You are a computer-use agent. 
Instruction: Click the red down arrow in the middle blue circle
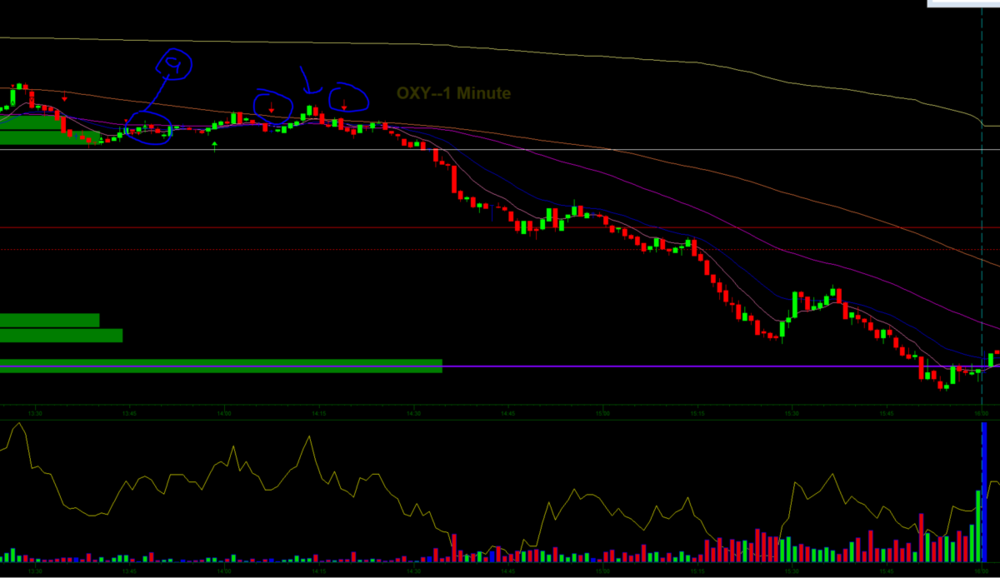coord(271,107)
